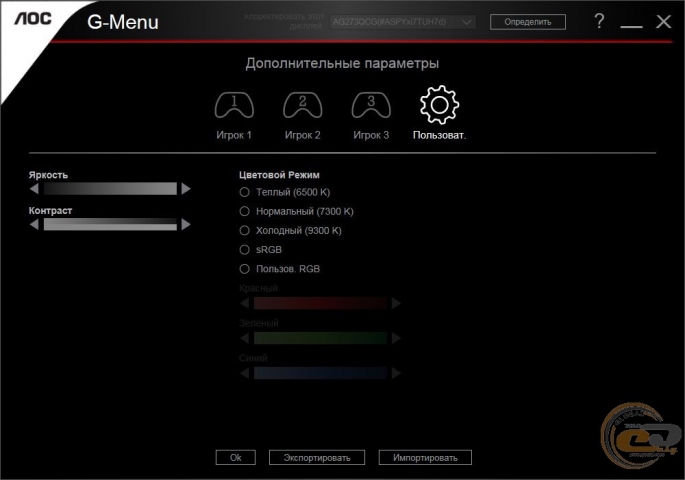
Task: Click the AOC logo
Action: point(33,18)
